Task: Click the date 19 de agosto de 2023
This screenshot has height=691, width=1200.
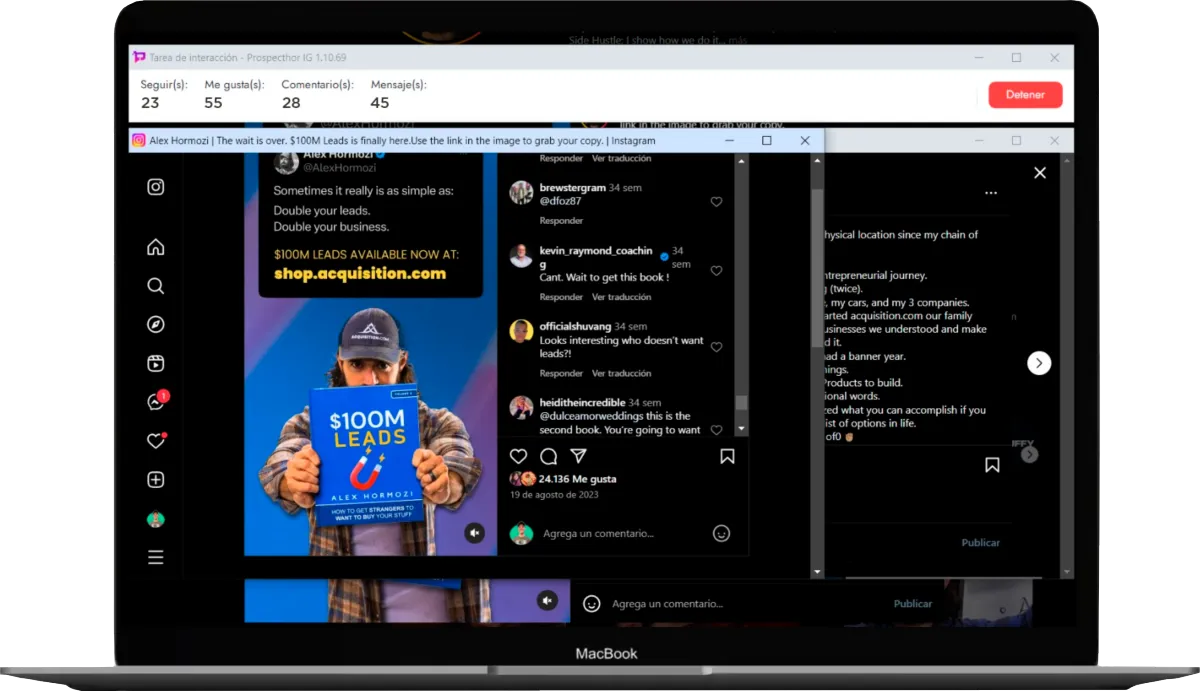Action: (554, 495)
